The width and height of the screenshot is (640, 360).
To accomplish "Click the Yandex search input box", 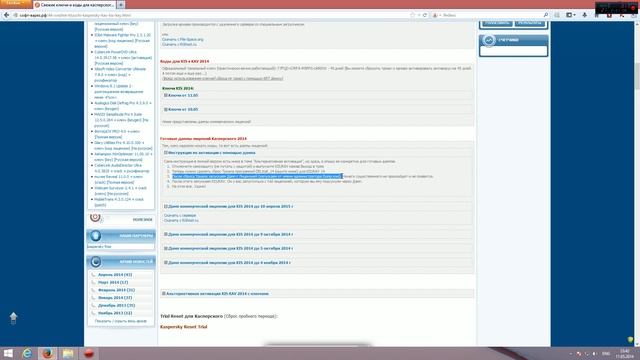I will [x=490, y=15].
